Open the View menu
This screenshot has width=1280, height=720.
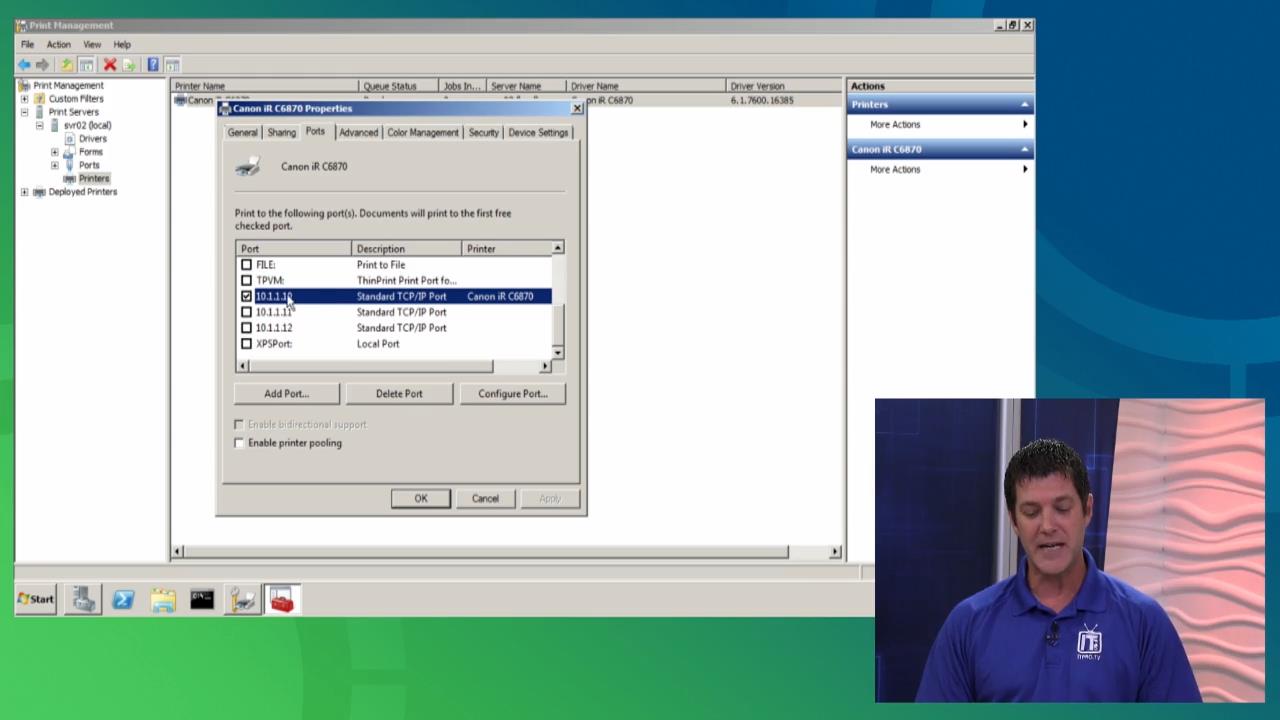pos(92,45)
